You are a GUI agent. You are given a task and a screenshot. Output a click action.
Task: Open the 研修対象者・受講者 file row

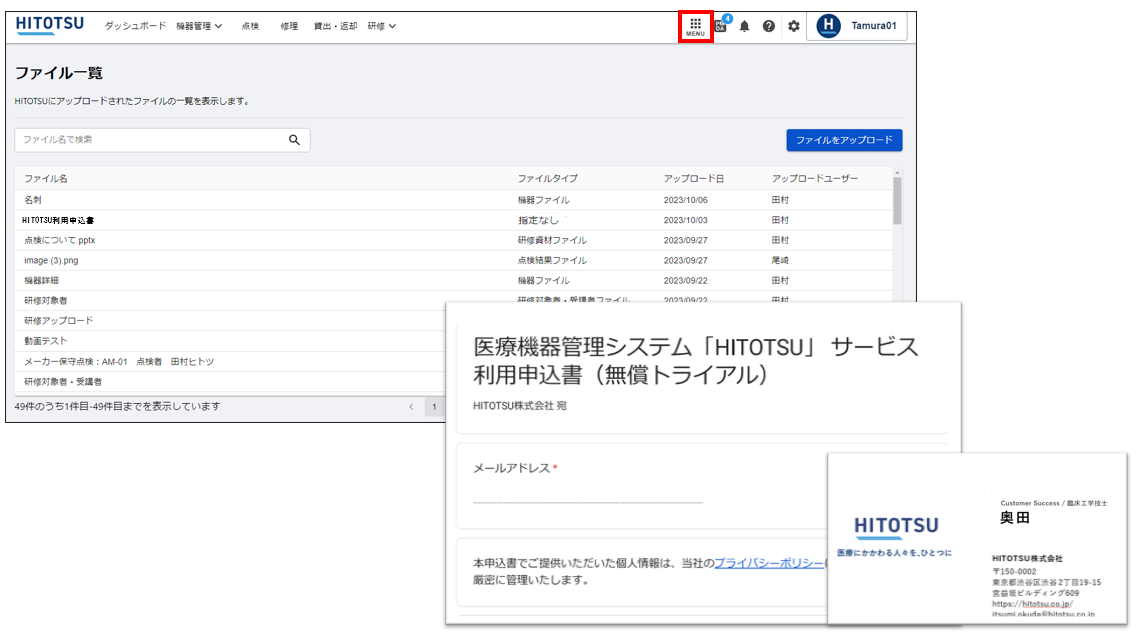click(230, 382)
